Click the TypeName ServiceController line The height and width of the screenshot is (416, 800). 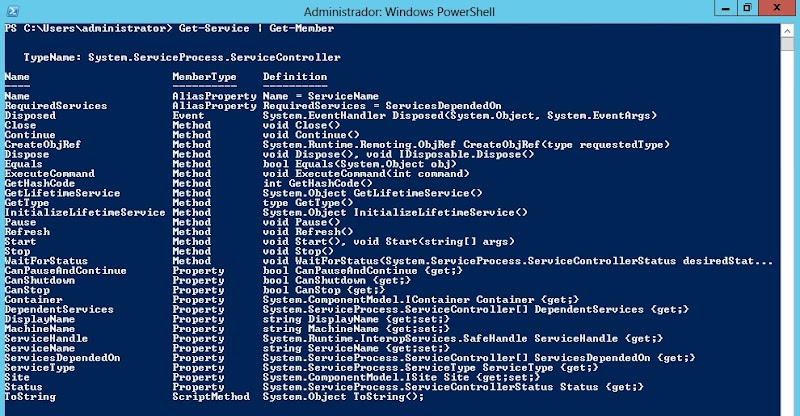(182, 57)
